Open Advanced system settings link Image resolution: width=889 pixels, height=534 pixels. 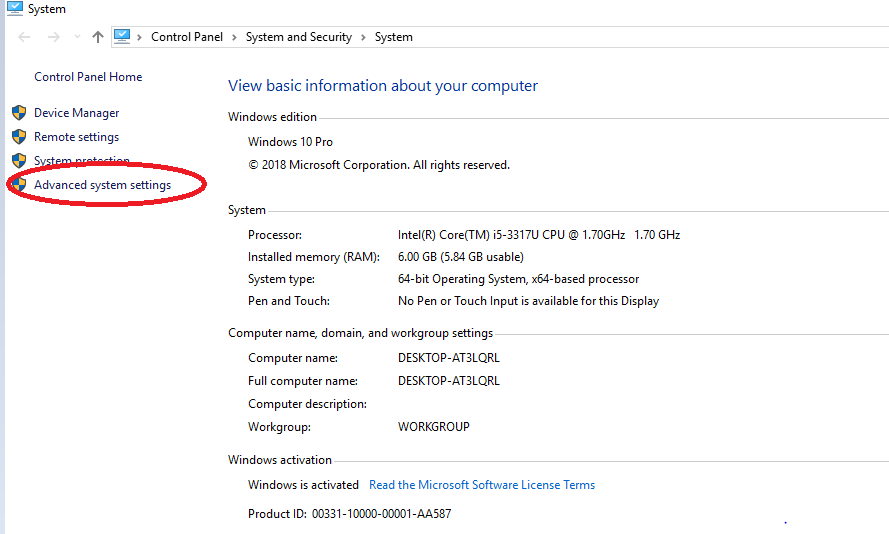(103, 185)
